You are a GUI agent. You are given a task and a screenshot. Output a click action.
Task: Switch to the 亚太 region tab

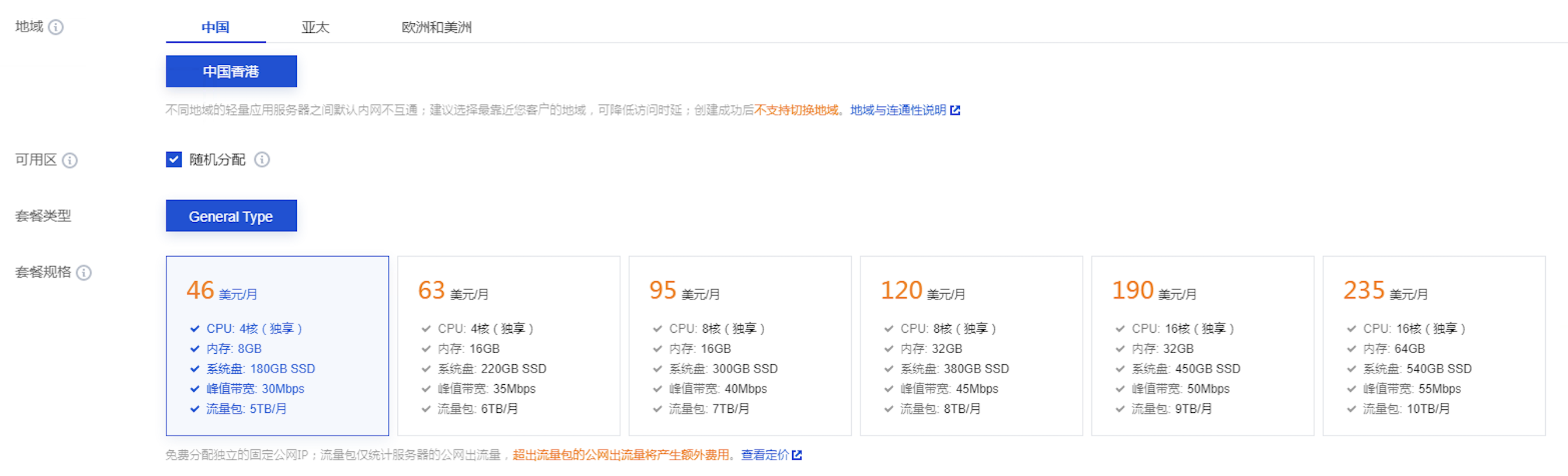[x=315, y=27]
